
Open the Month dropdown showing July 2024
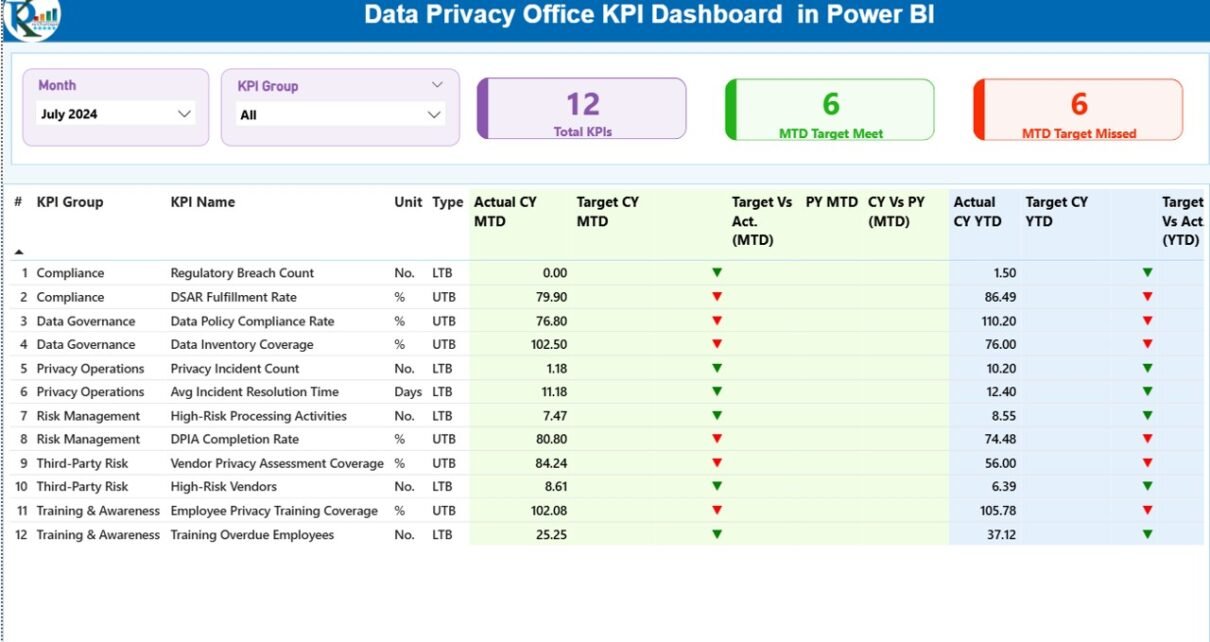pyautogui.click(x=116, y=114)
